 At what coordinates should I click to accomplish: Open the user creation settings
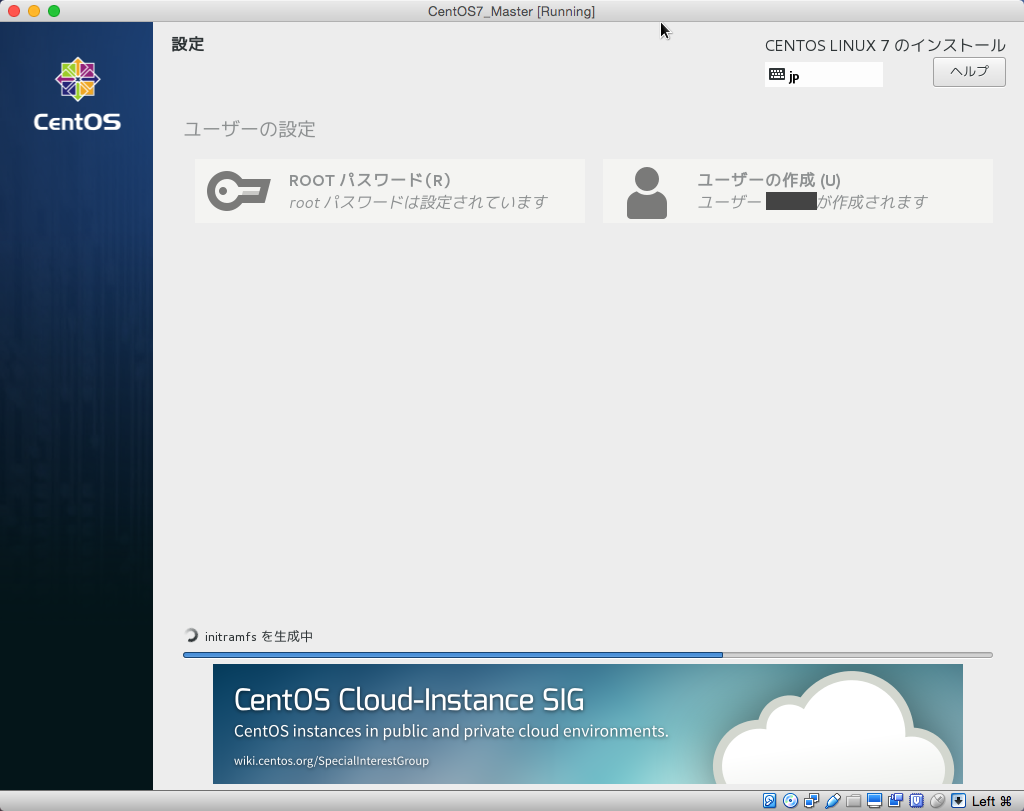(x=797, y=191)
